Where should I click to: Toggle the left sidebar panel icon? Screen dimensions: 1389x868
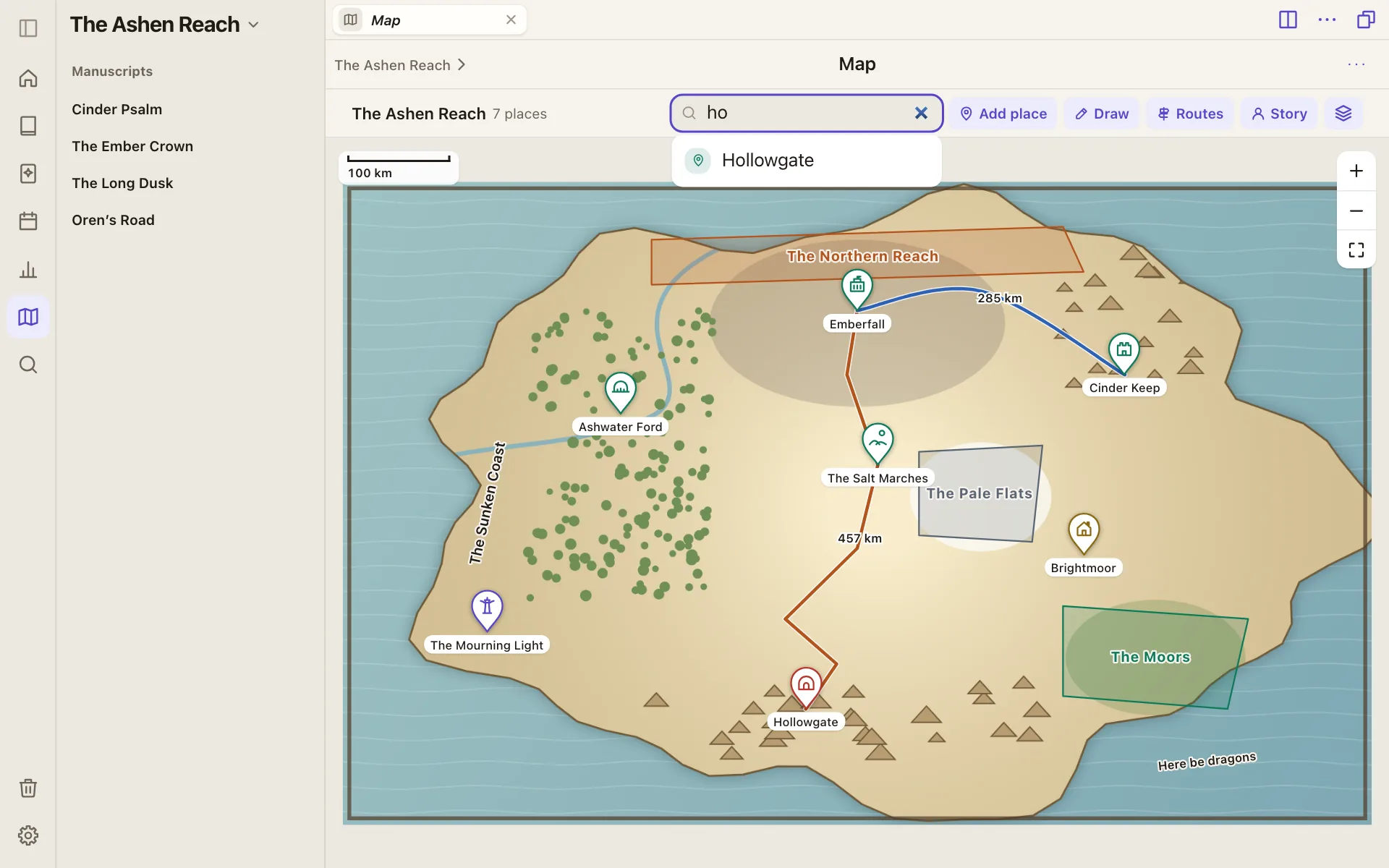28,28
